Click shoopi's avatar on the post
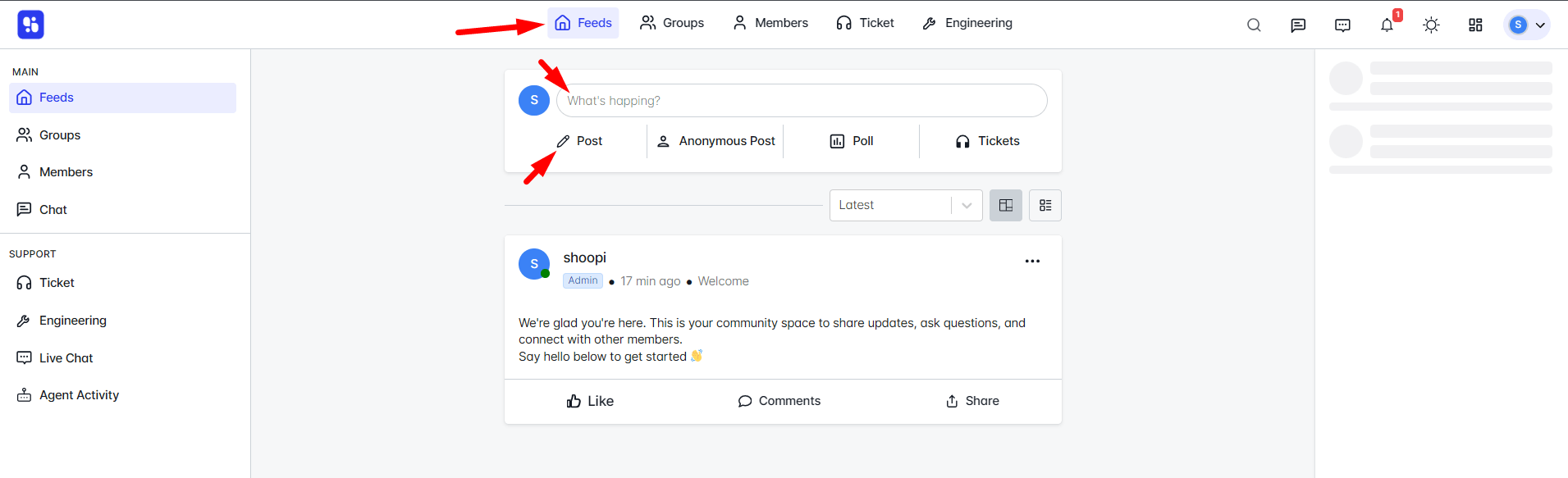Viewport: 1568px width, 478px height. point(534,264)
